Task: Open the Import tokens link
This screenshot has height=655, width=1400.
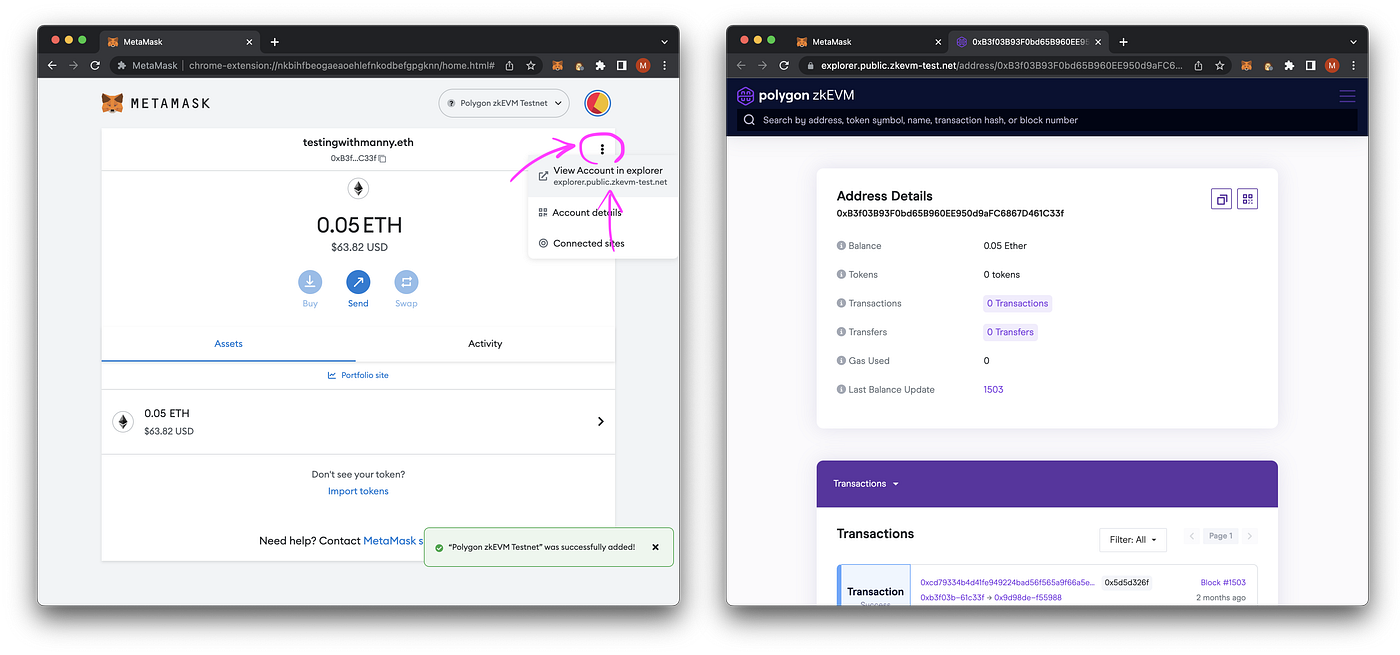Action: pos(358,490)
